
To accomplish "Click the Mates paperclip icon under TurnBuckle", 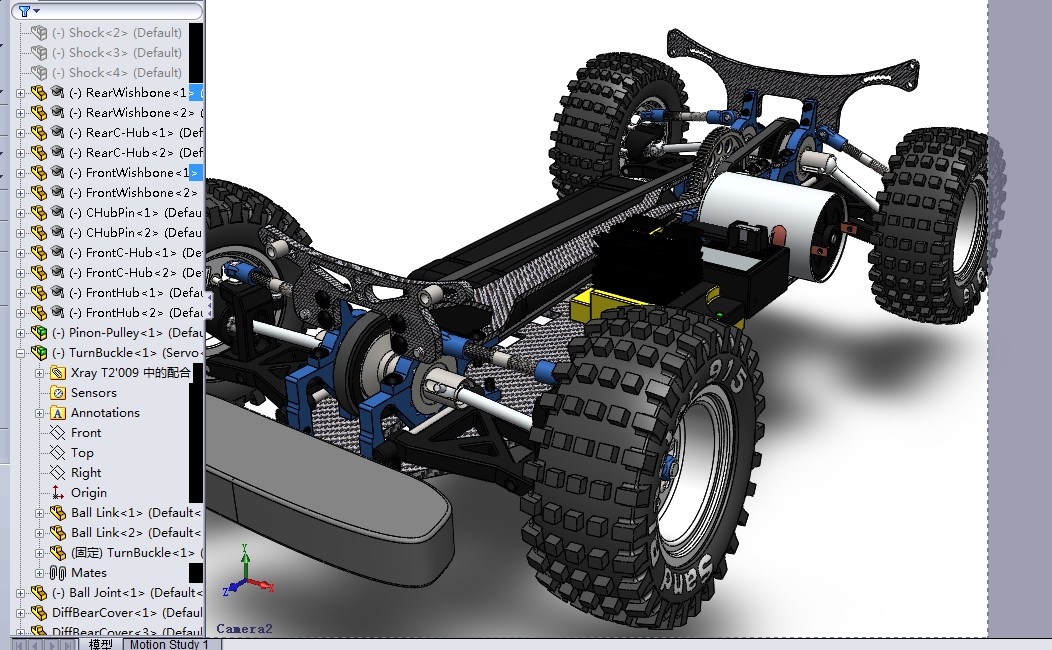I will pos(57,572).
